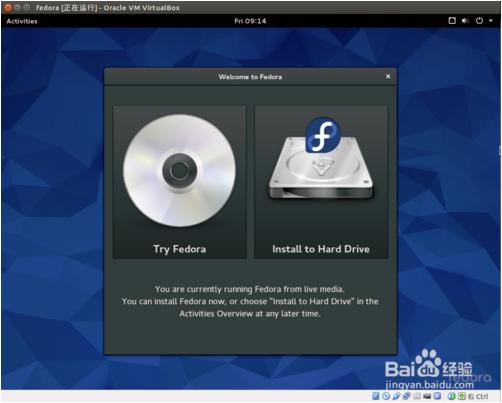502x403 pixels.
Task: Click the VirtualBox network adapter status icon
Action: coord(407,396)
